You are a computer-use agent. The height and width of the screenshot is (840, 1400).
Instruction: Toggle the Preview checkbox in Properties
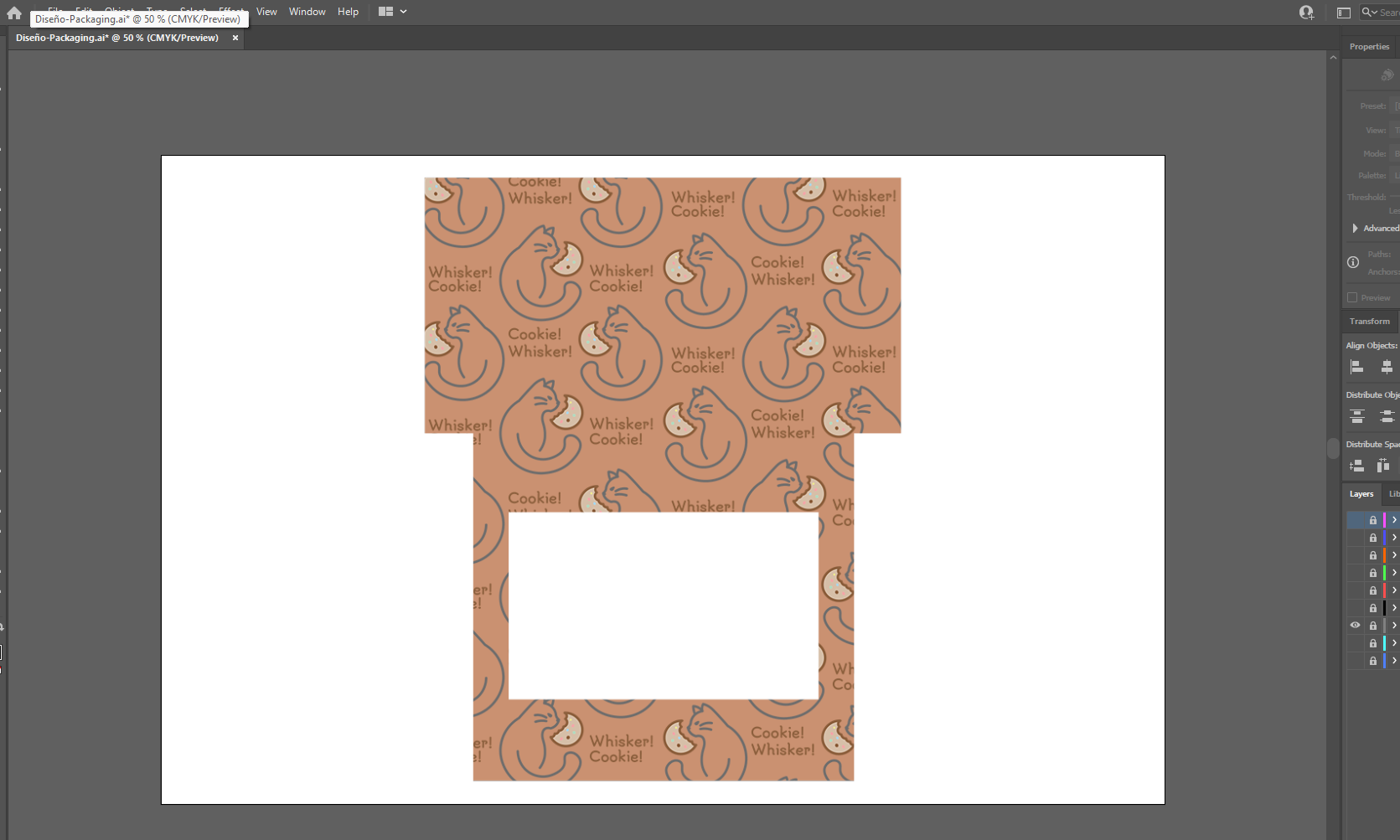coord(1352,297)
